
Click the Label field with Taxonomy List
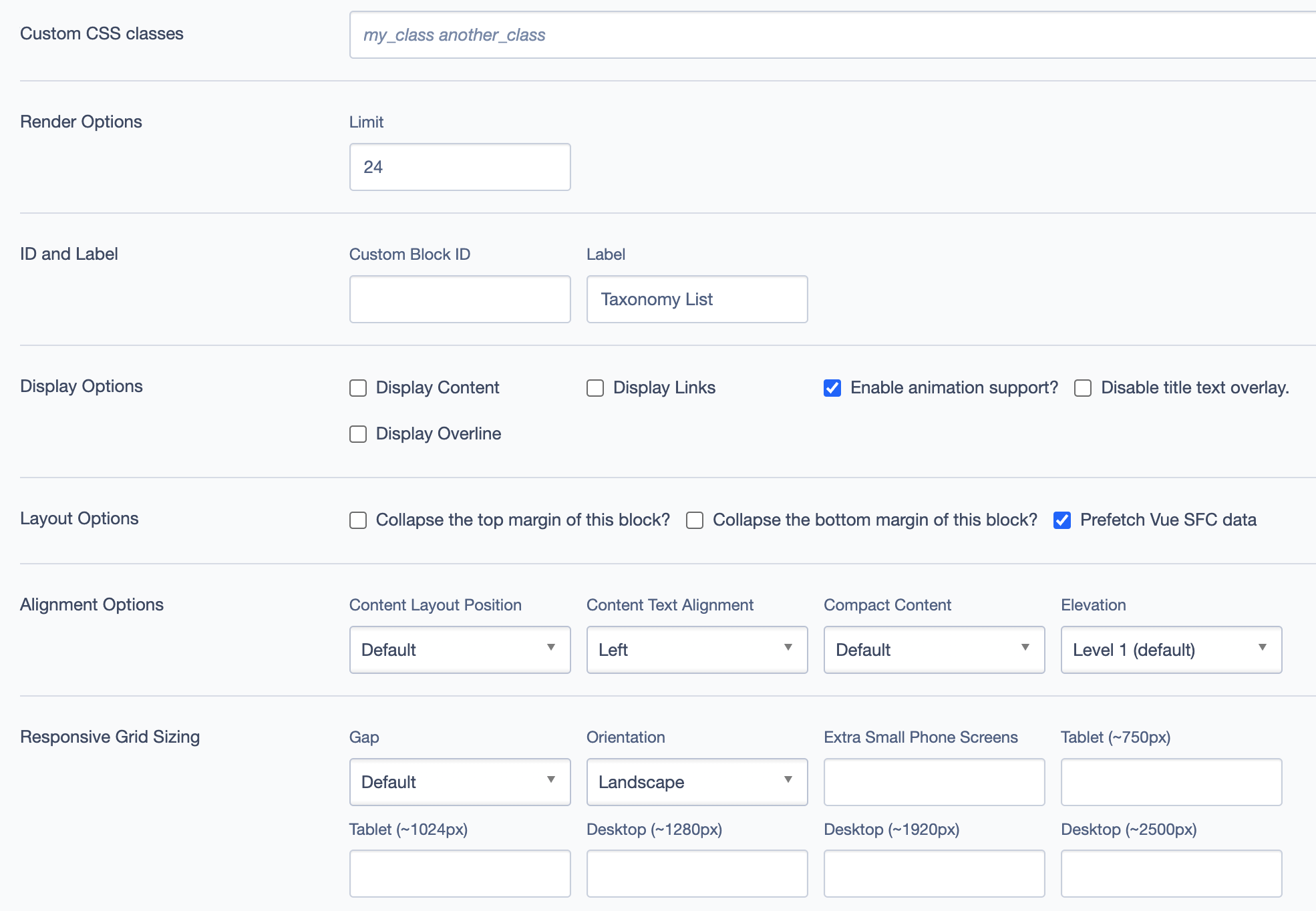(697, 299)
